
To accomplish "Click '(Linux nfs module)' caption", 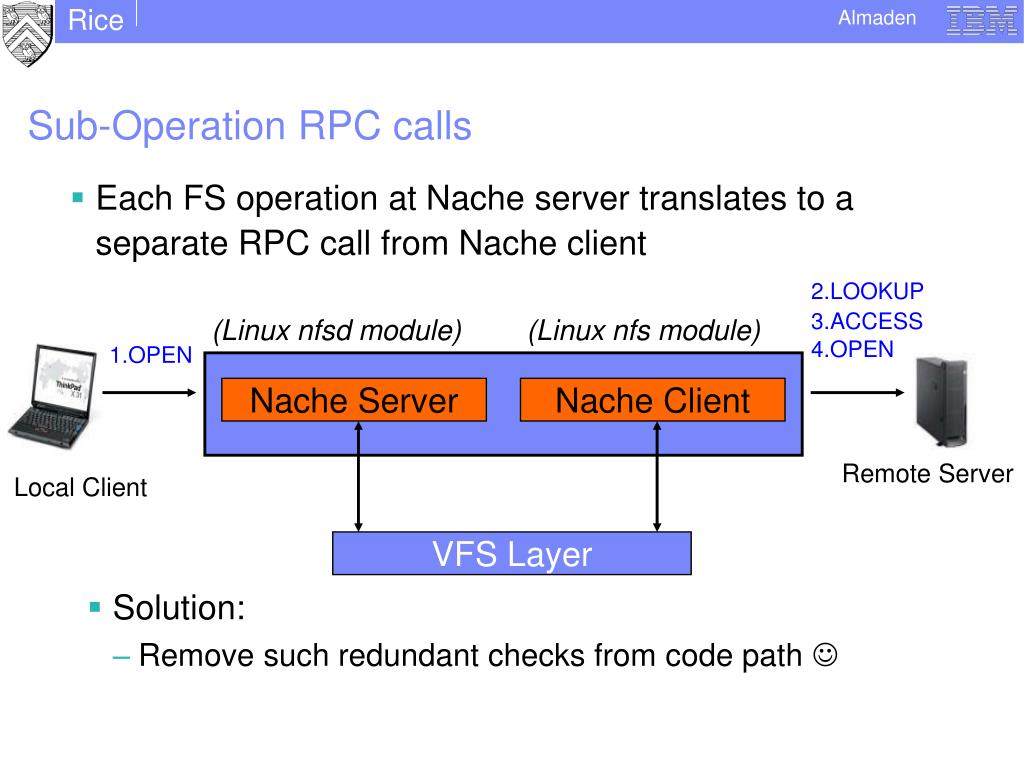I will 645,330.
